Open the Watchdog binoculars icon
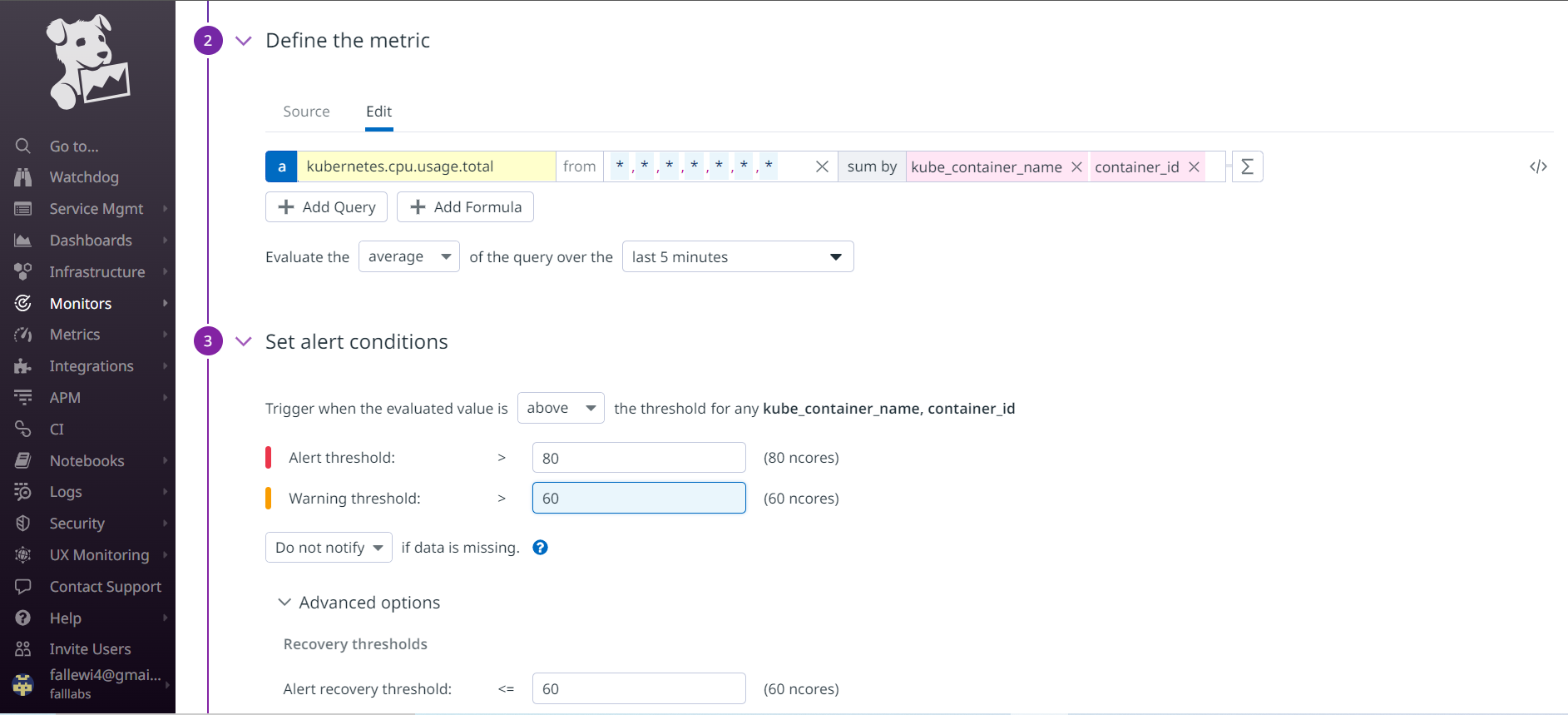Screen dimensions: 1568x715 (x=23, y=177)
